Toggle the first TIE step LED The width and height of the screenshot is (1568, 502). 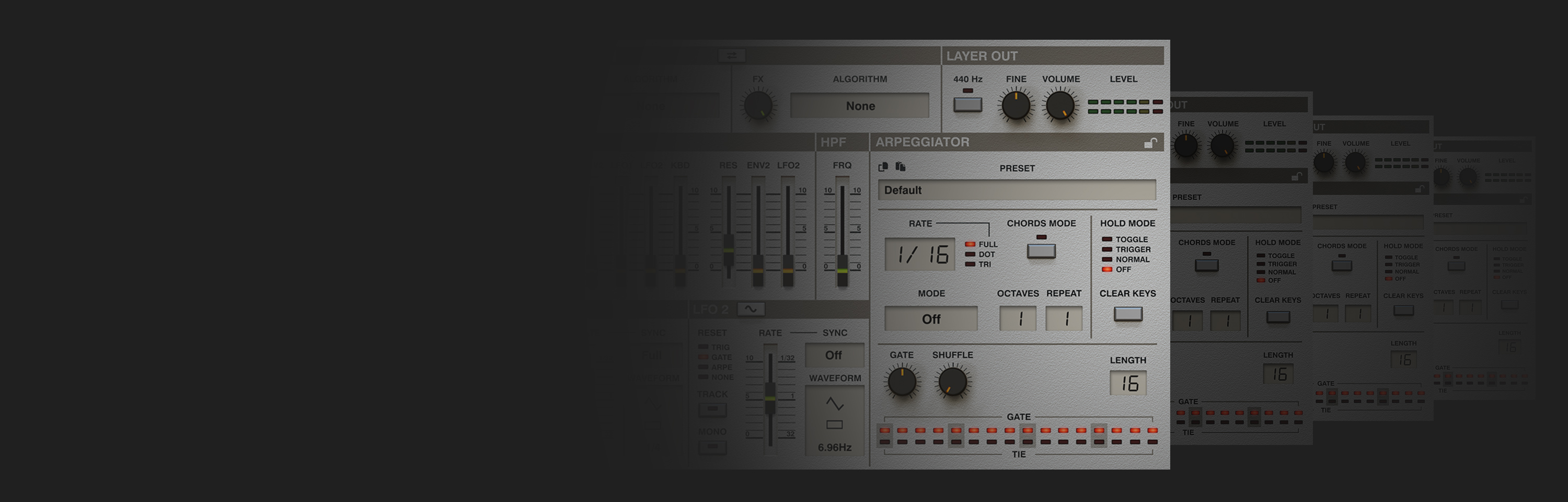[884, 442]
